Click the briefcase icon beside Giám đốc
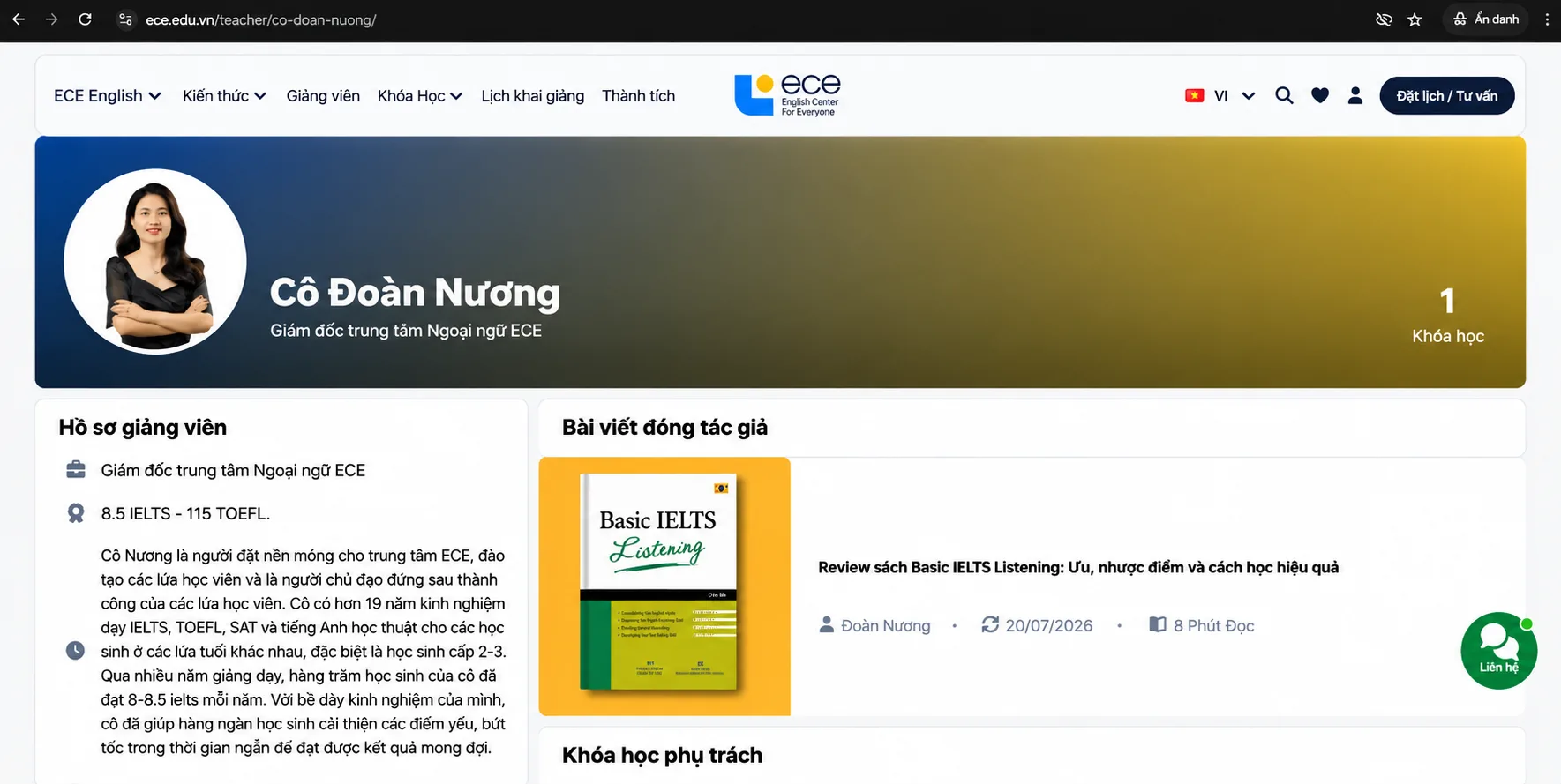Screen dimensions: 1561x784 pos(76,469)
